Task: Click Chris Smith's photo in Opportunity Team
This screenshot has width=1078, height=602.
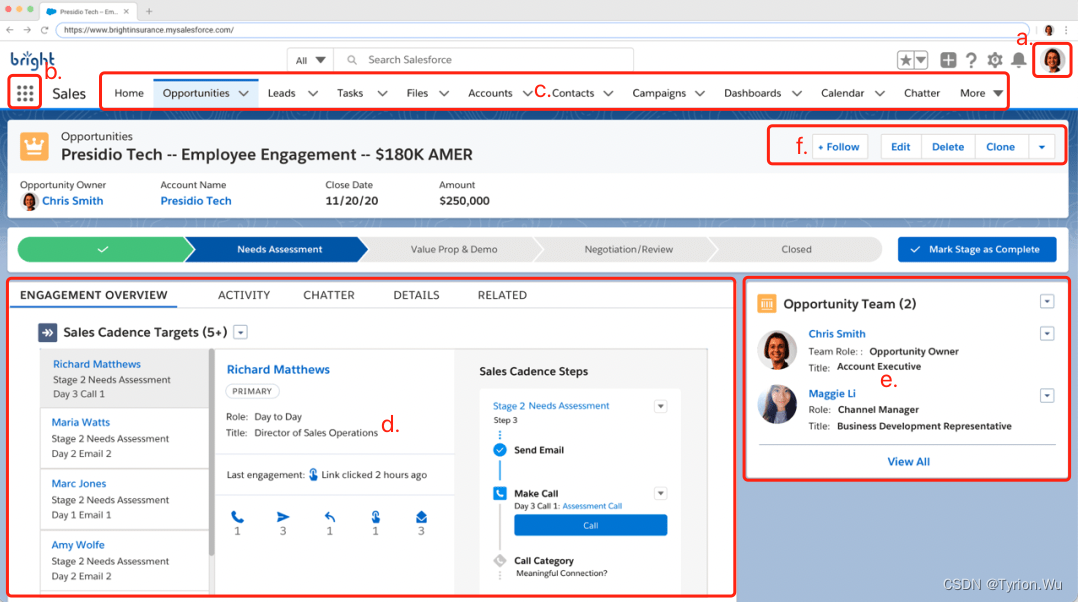Action: pos(777,350)
